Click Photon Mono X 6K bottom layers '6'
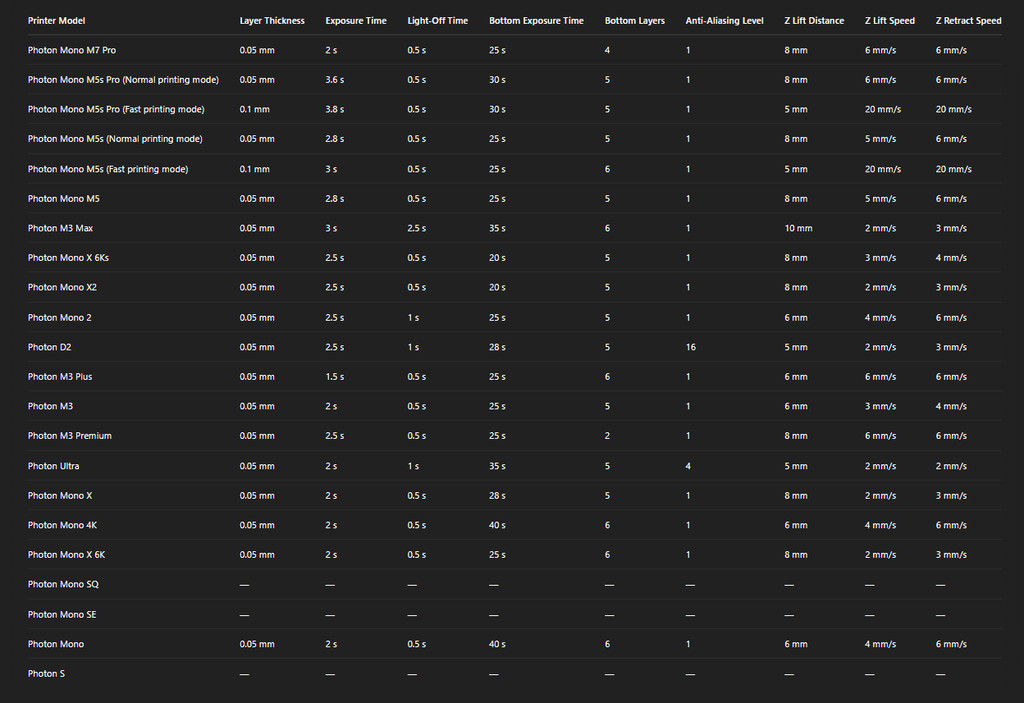The height and width of the screenshot is (703, 1024). [607, 554]
